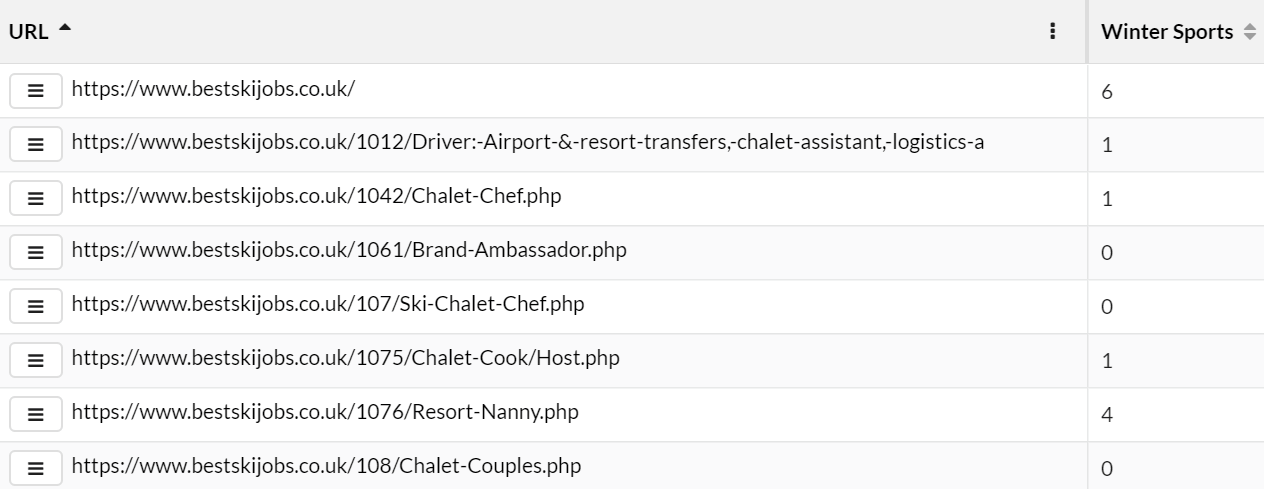Screen dimensions: 1264x489
Task: Click the URL column header label
Action: [x=29, y=31]
